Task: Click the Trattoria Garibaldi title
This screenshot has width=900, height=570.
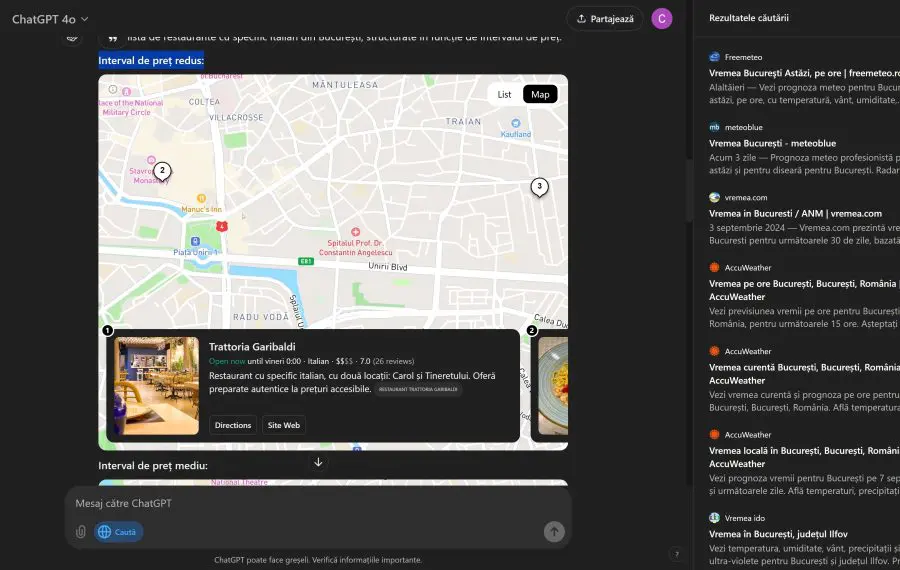Action: (252, 347)
